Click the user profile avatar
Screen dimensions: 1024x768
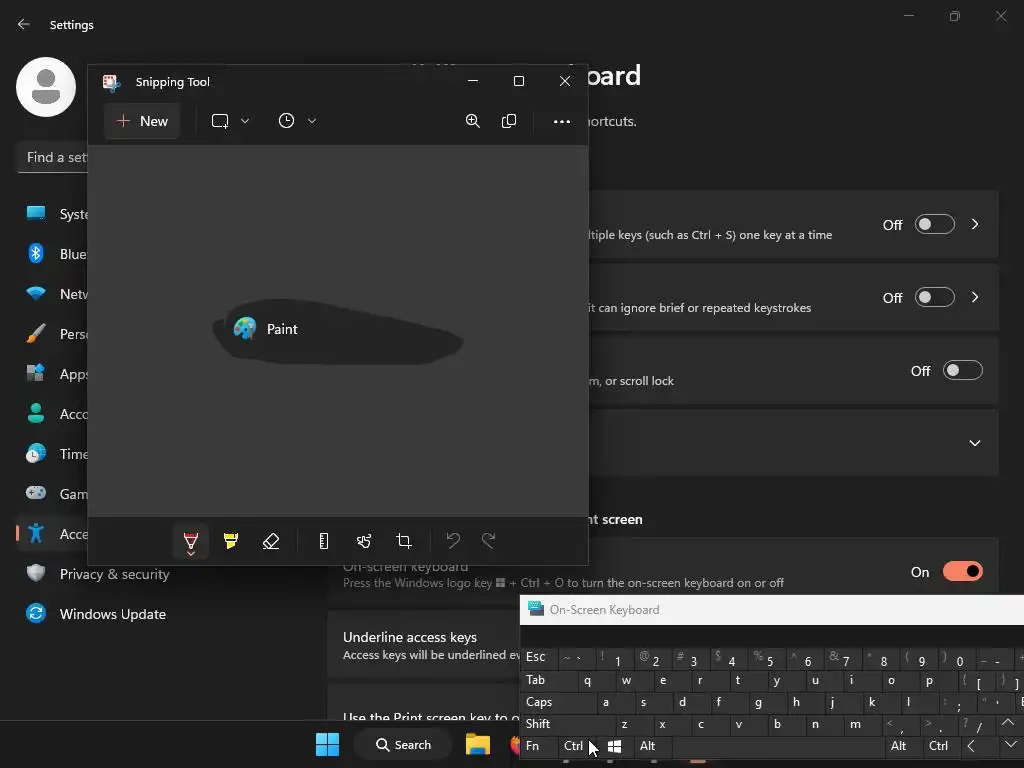(x=46, y=87)
